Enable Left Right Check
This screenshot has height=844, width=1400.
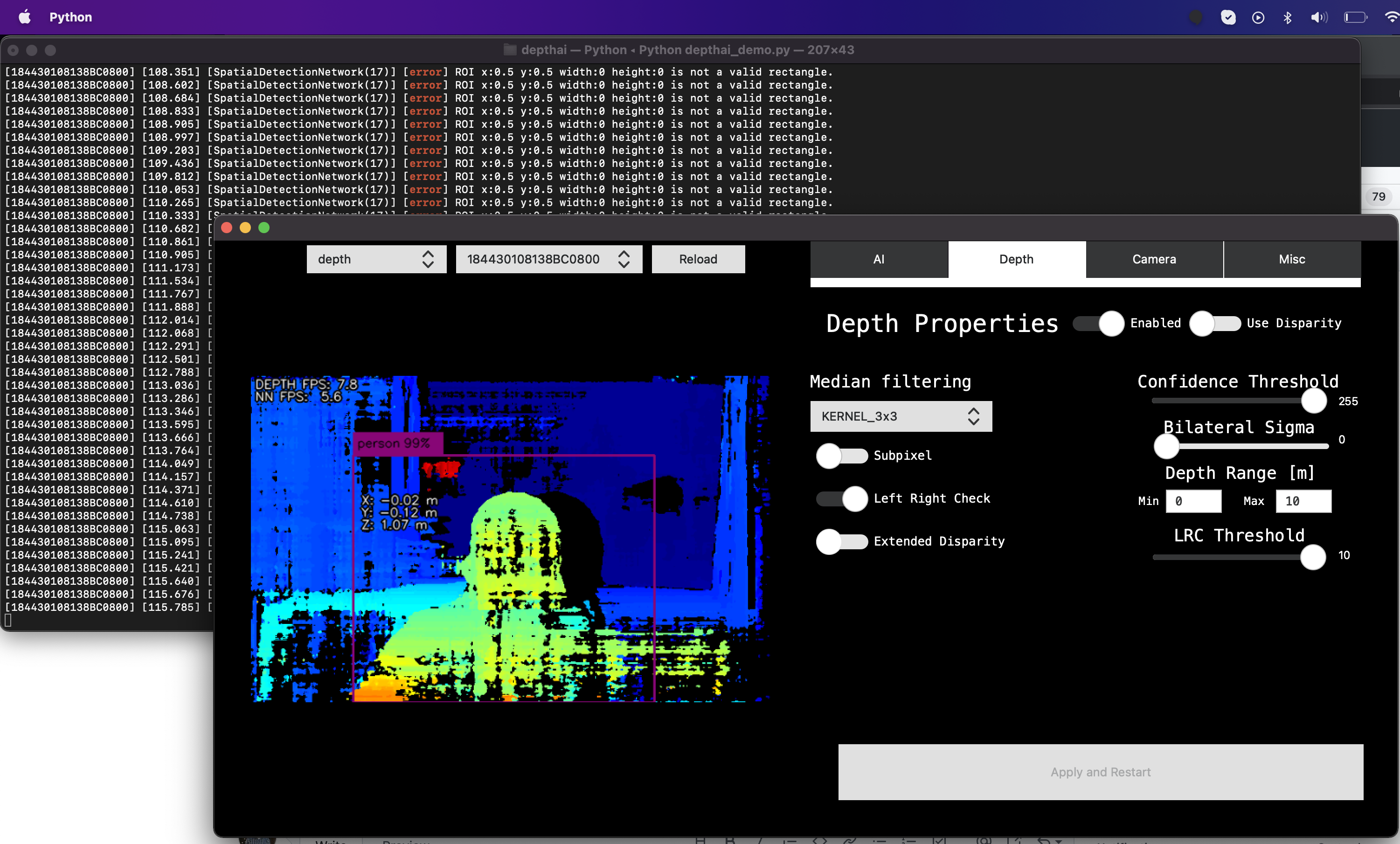coord(841,498)
